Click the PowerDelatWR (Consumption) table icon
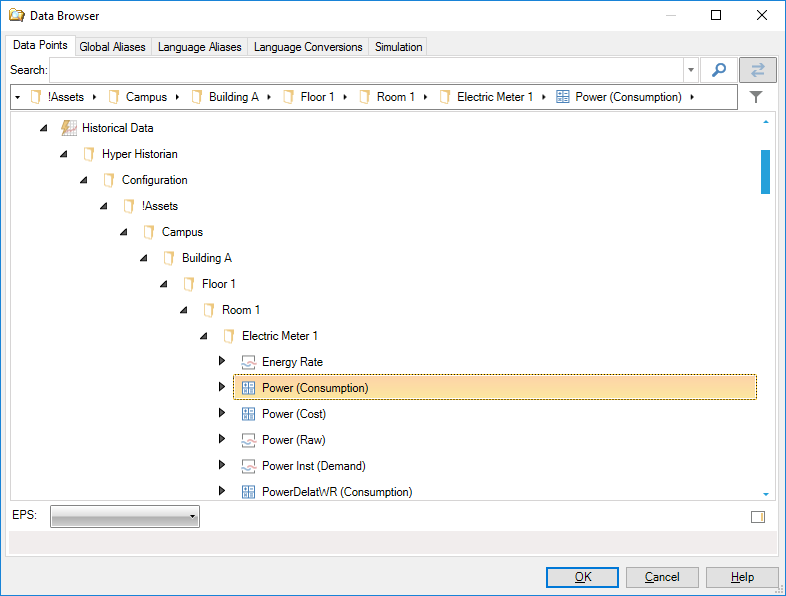The image size is (786, 596). click(x=249, y=492)
